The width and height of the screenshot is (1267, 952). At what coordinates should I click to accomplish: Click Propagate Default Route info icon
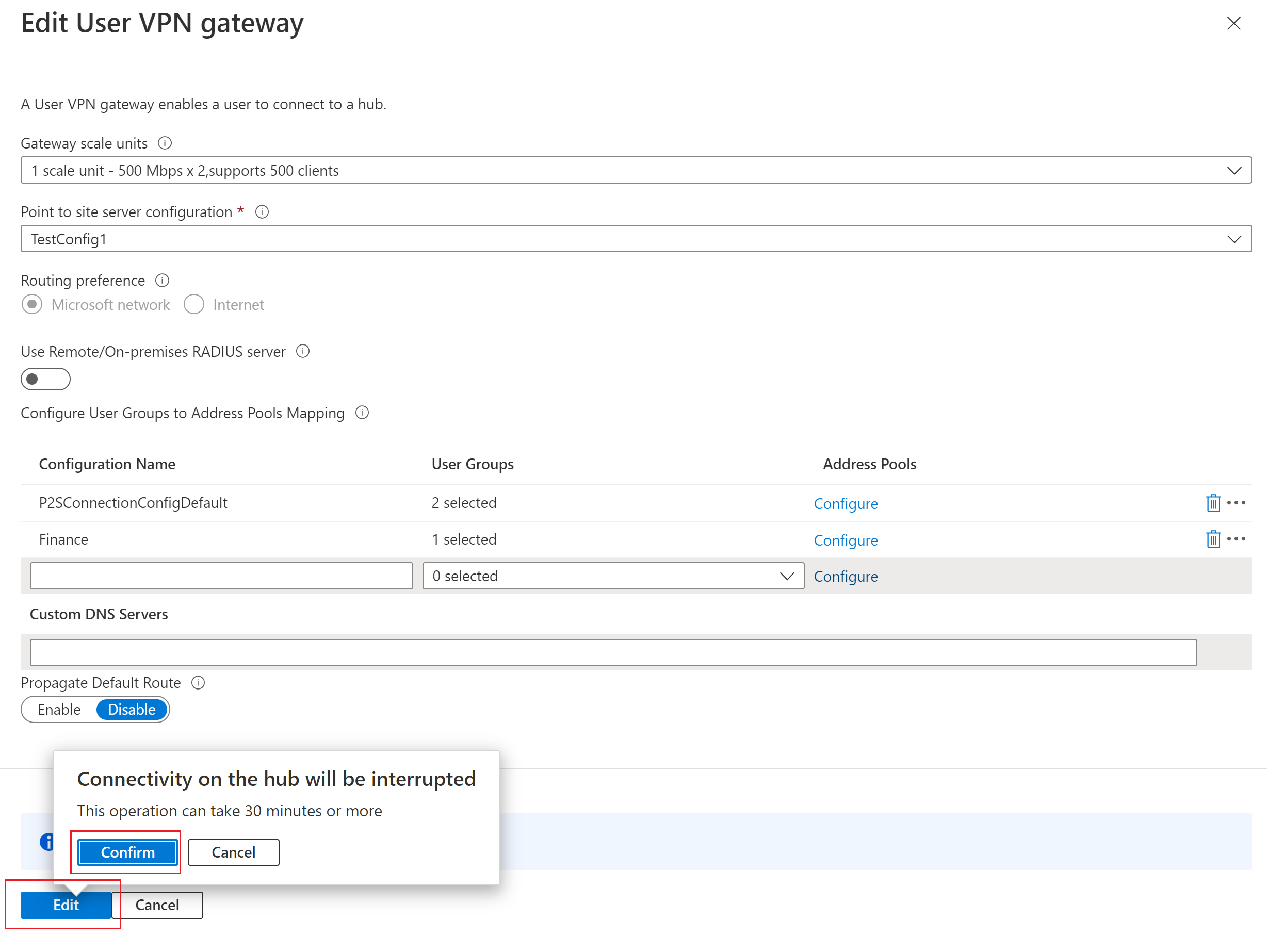(198, 683)
